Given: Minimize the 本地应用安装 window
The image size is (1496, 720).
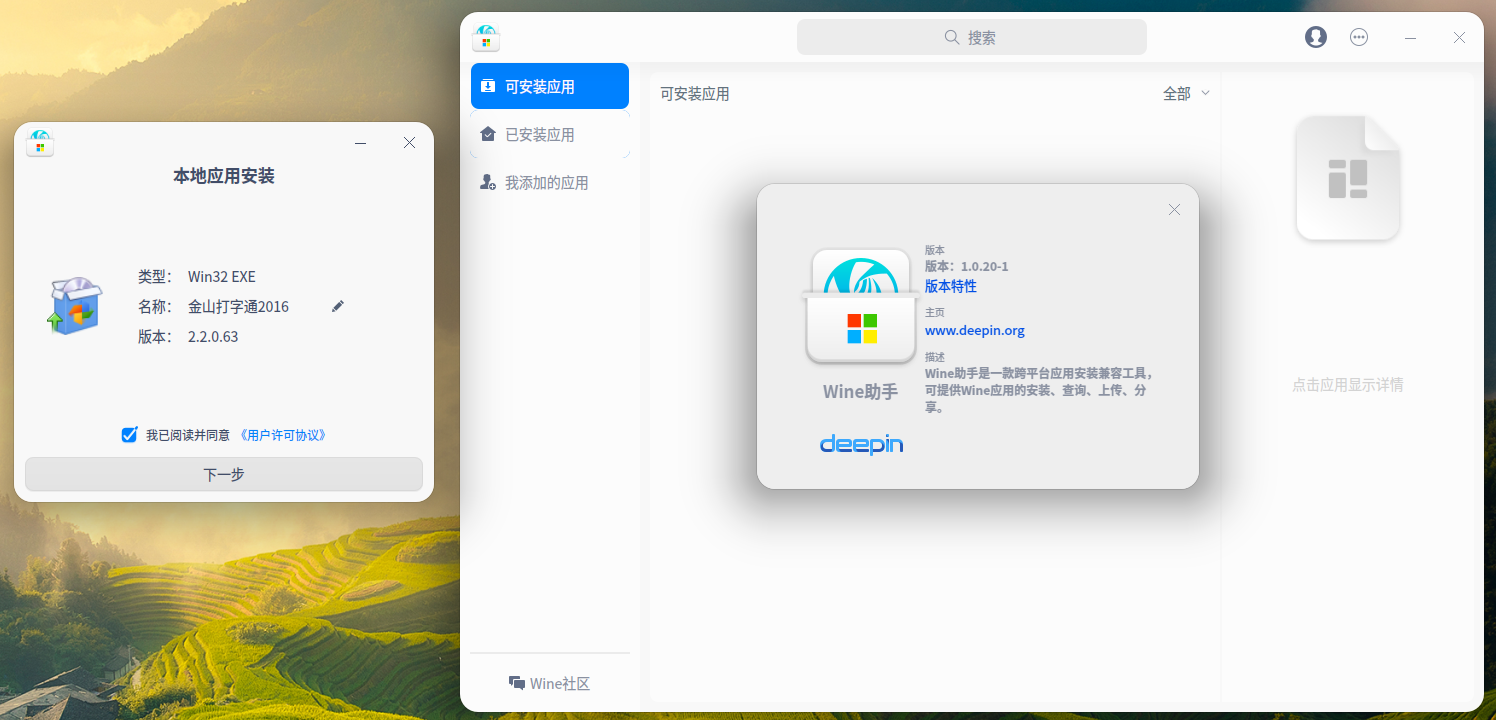Looking at the screenshot, I should coord(360,143).
